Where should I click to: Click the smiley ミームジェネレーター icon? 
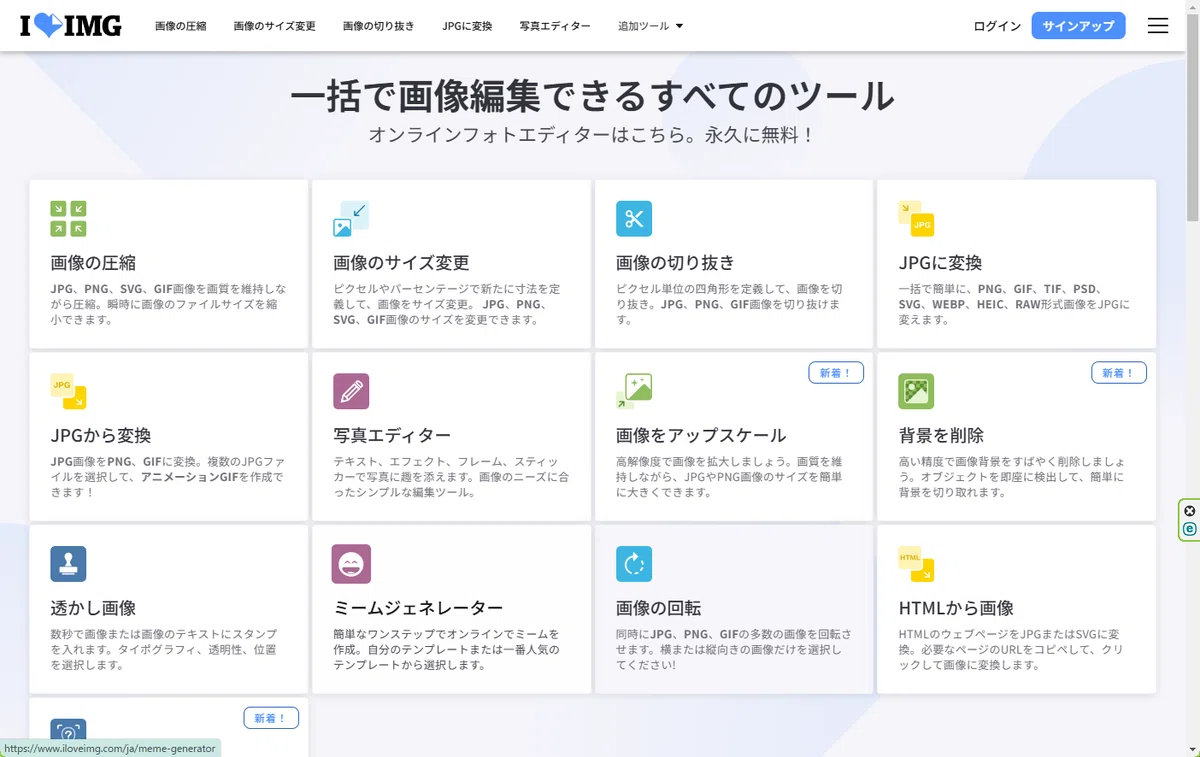pyautogui.click(x=351, y=564)
